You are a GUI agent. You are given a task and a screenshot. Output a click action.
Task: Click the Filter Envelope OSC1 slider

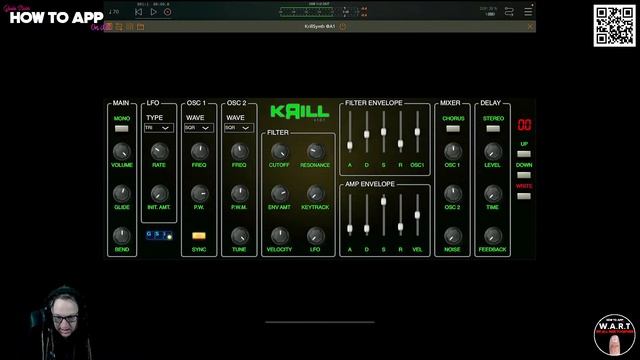tap(417, 132)
